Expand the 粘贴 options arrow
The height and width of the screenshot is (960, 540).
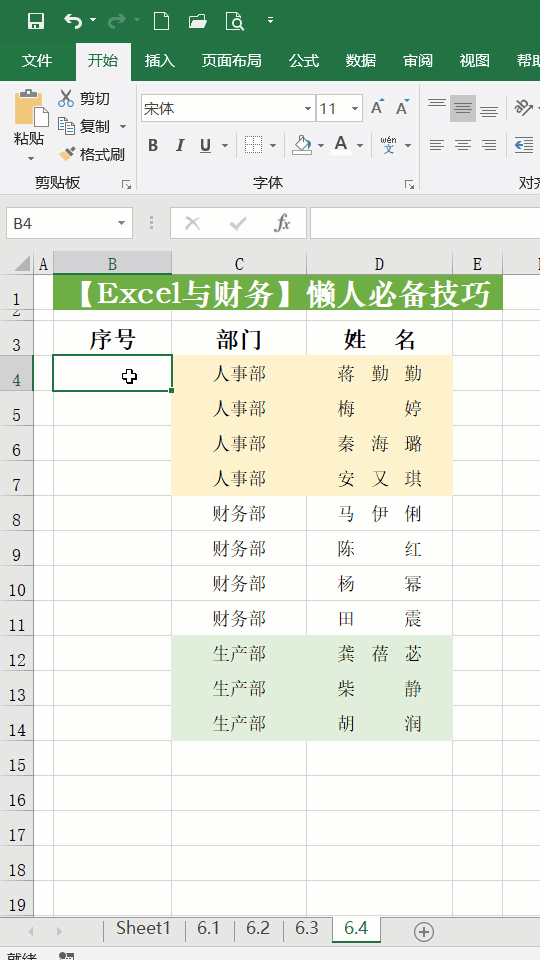pos(31,159)
